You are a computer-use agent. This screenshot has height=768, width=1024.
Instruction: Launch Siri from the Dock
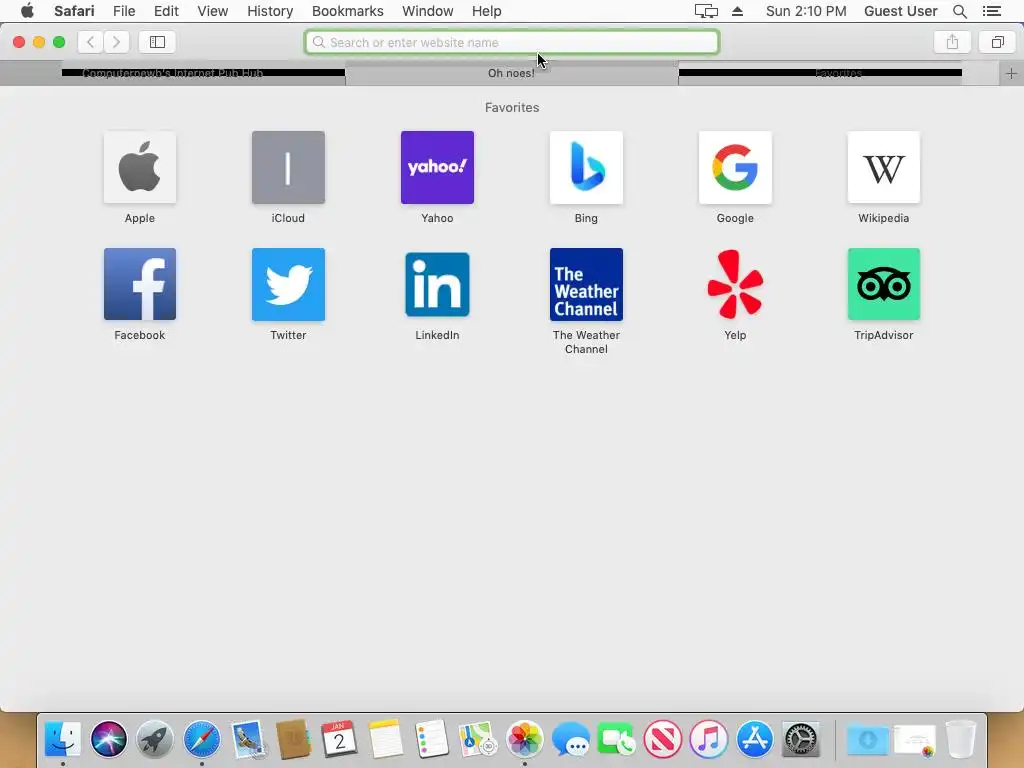[108, 739]
